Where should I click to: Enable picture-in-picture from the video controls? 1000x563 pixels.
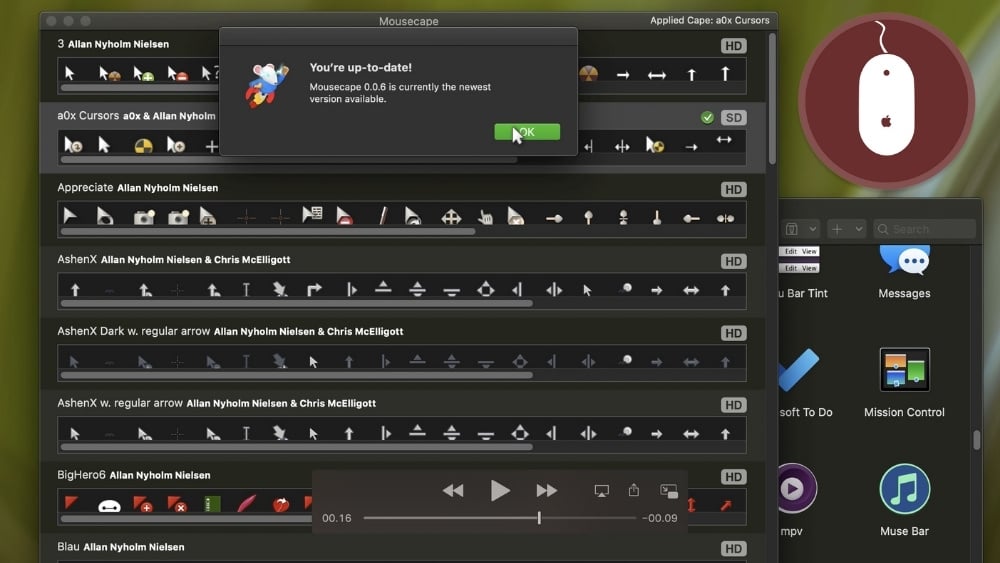[x=669, y=490]
